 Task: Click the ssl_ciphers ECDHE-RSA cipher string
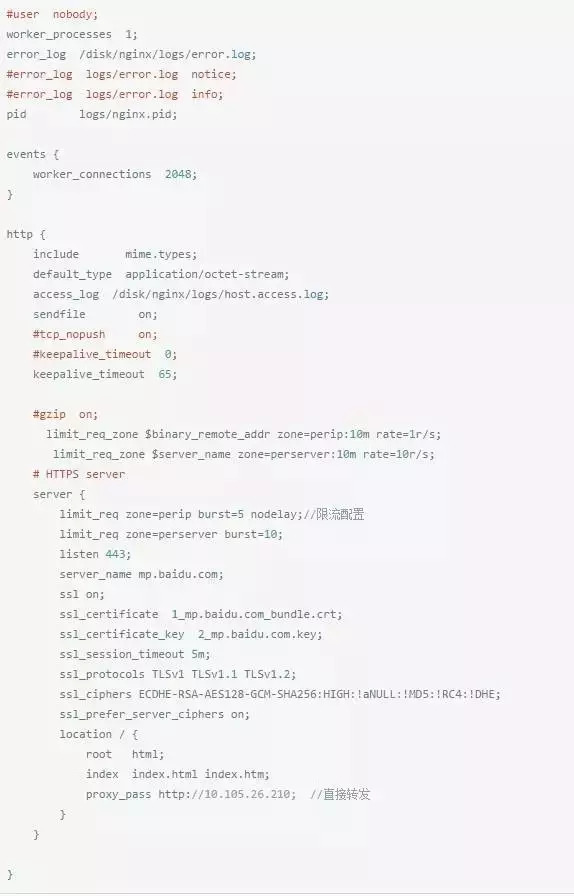click(320, 694)
